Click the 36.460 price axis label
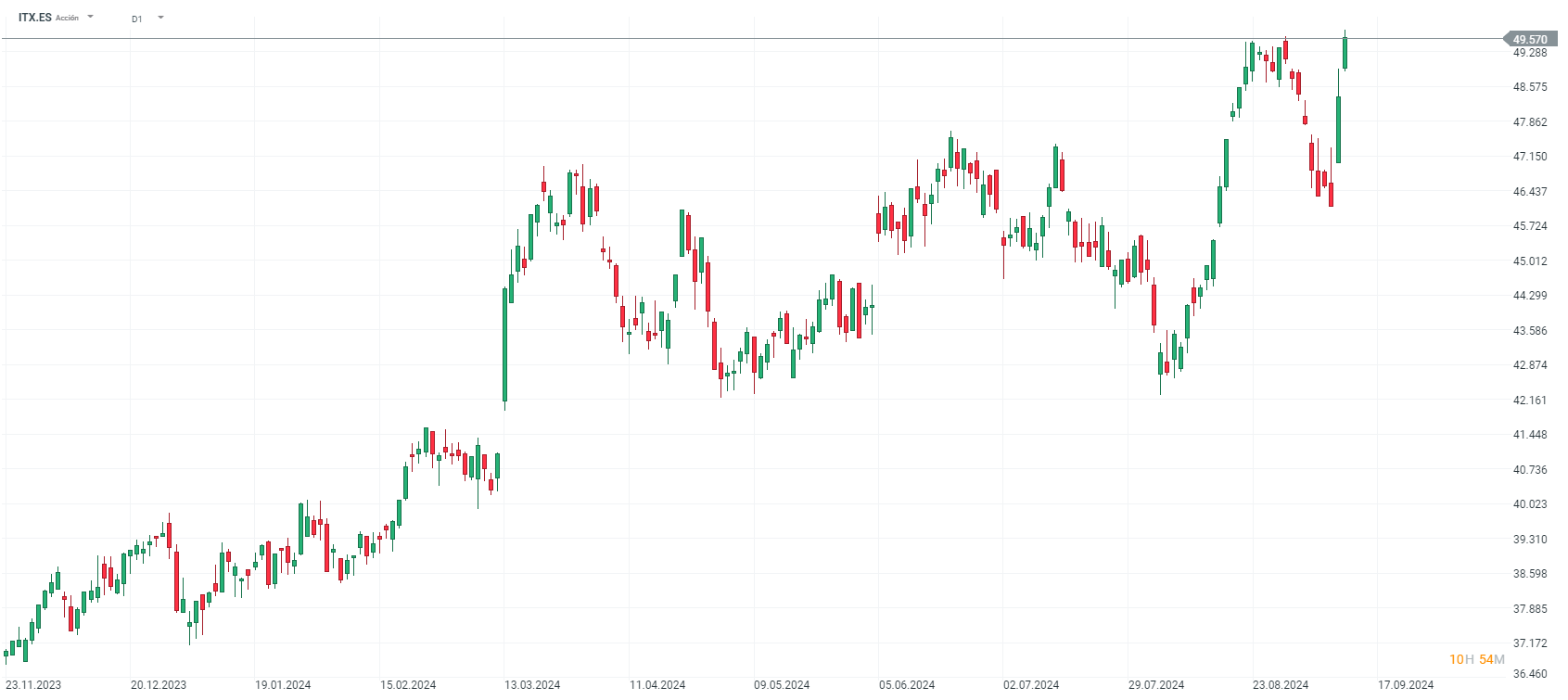 point(1530,674)
